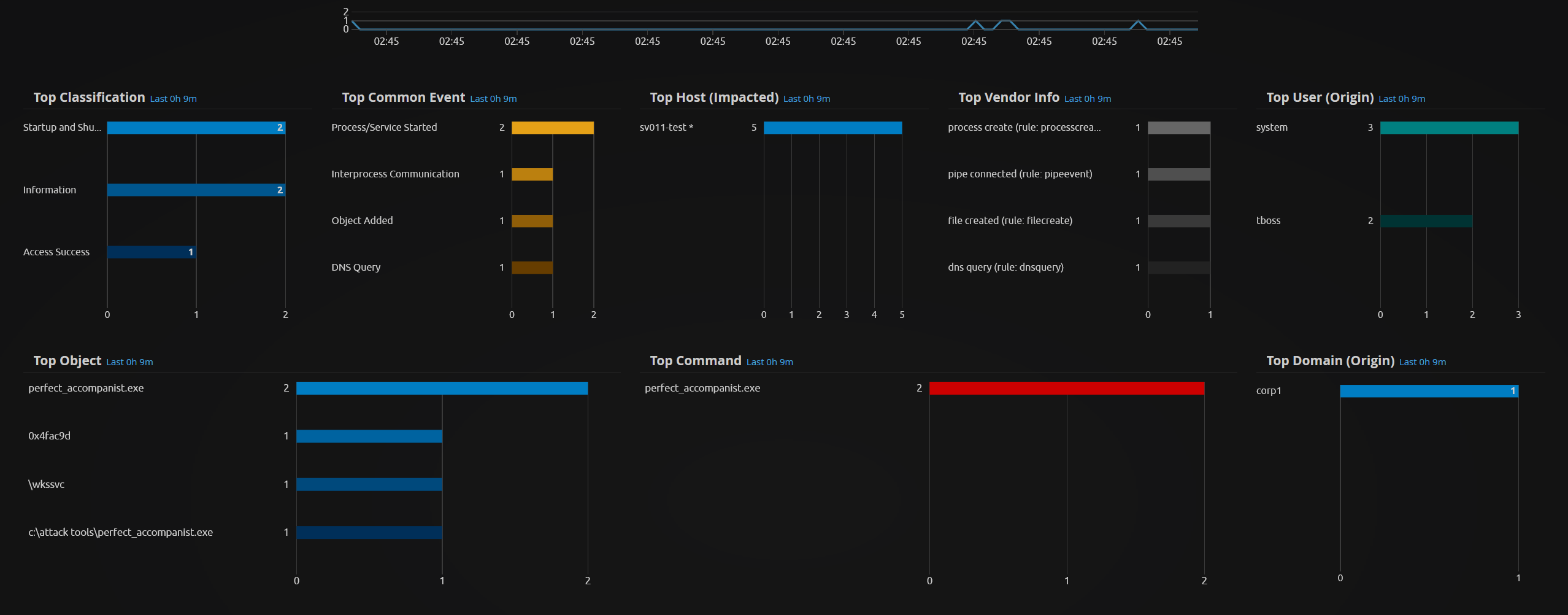Click the Access Success classification bar
The image size is (1568, 615).
coord(152,252)
